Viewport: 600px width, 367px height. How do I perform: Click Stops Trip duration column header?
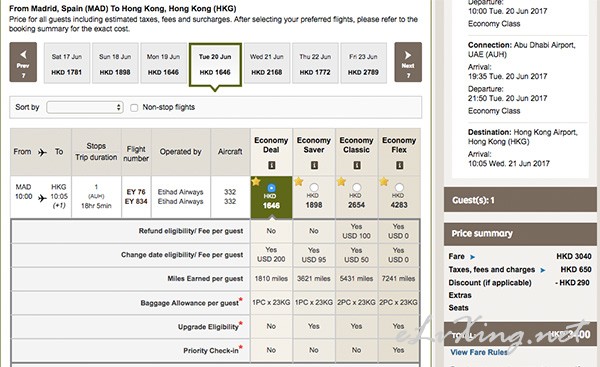[96, 152]
